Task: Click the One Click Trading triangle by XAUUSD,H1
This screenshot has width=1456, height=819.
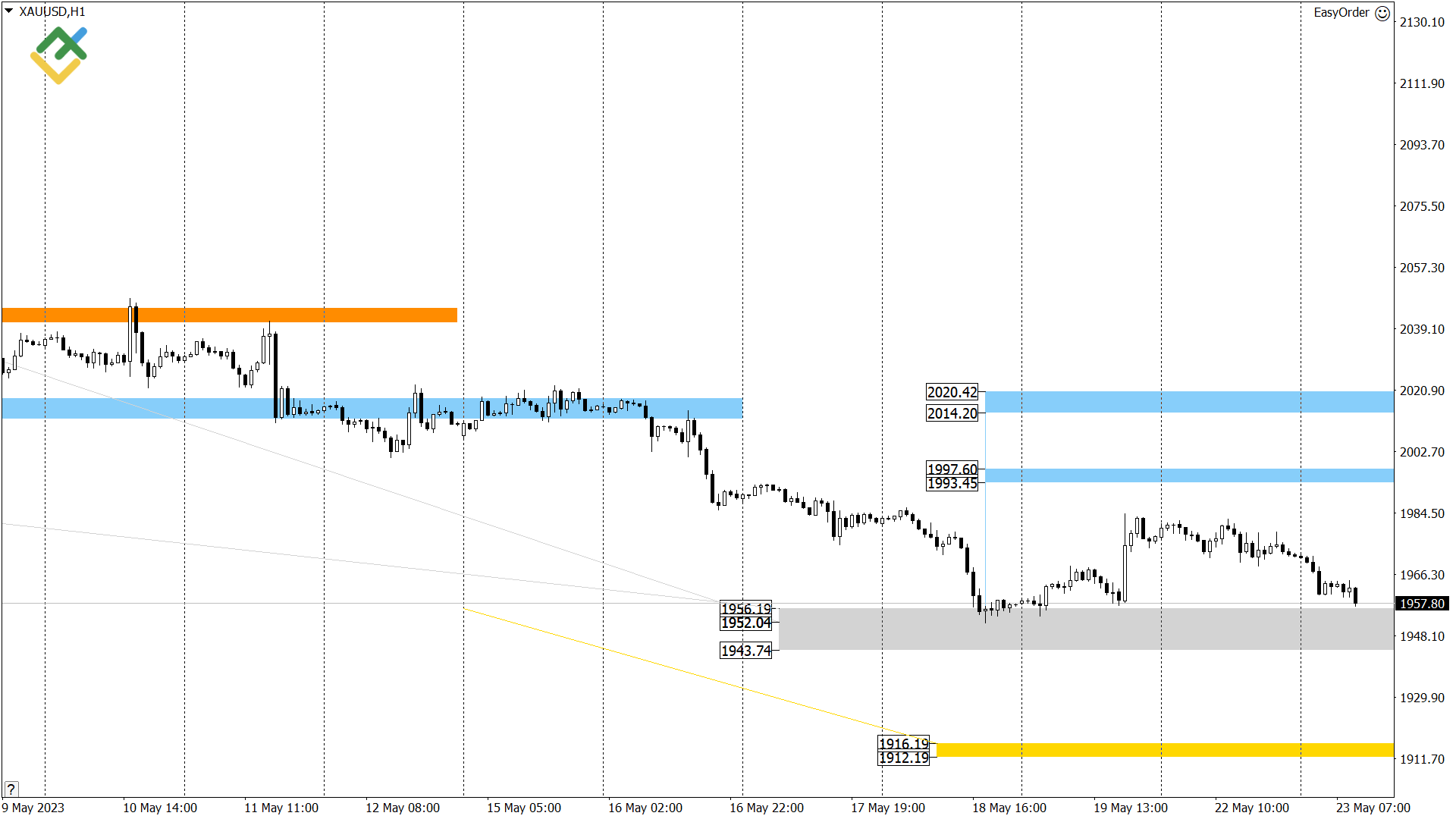Action: pyautogui.click(x=8, y=11)
